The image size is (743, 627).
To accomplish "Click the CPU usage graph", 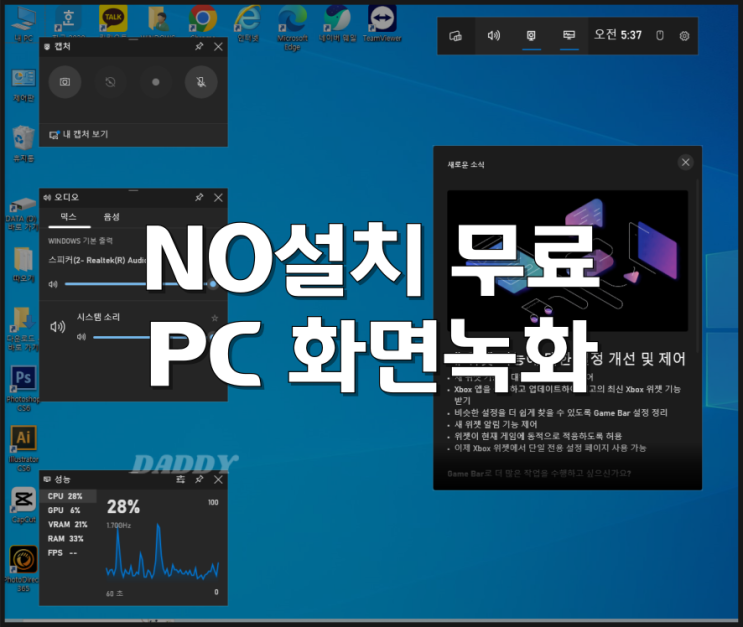I will tap(162, 552).
